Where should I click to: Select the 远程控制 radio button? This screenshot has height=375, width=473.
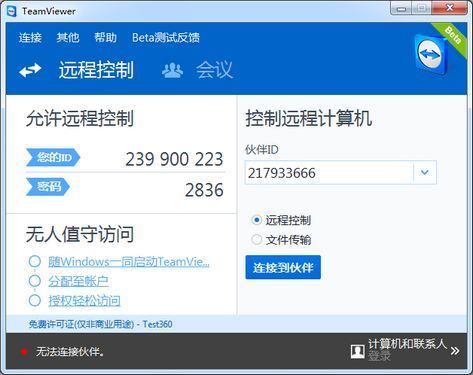(257, 220)
